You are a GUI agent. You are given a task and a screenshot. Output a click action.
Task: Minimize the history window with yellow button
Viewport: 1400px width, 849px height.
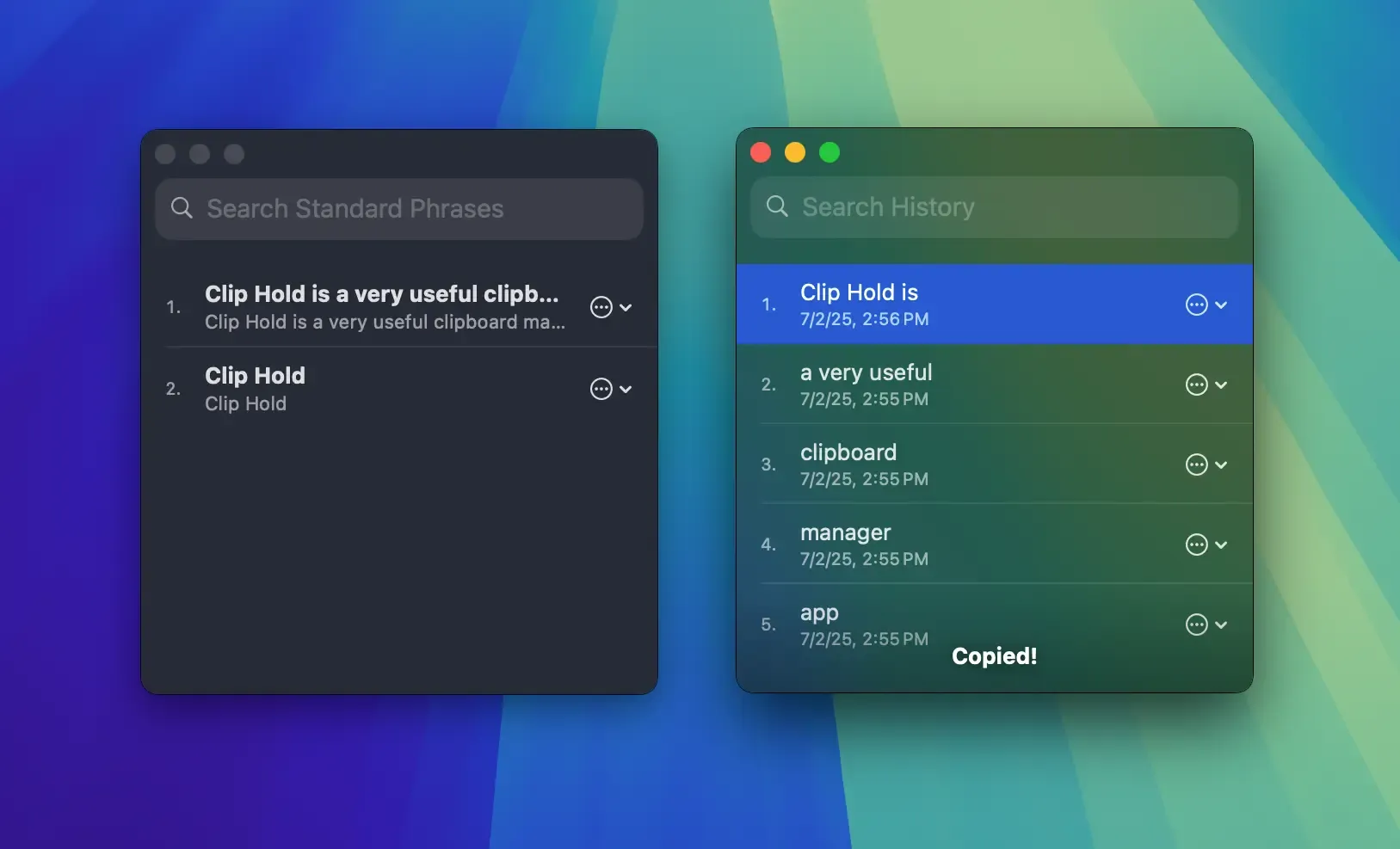point(795,152)
